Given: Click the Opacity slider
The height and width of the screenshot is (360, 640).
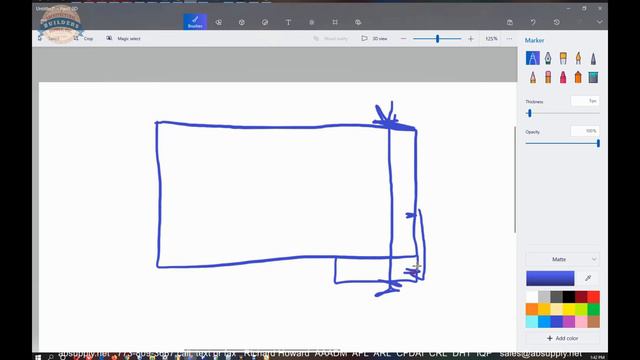Looking at the screenshot, I should click(562, 143).
